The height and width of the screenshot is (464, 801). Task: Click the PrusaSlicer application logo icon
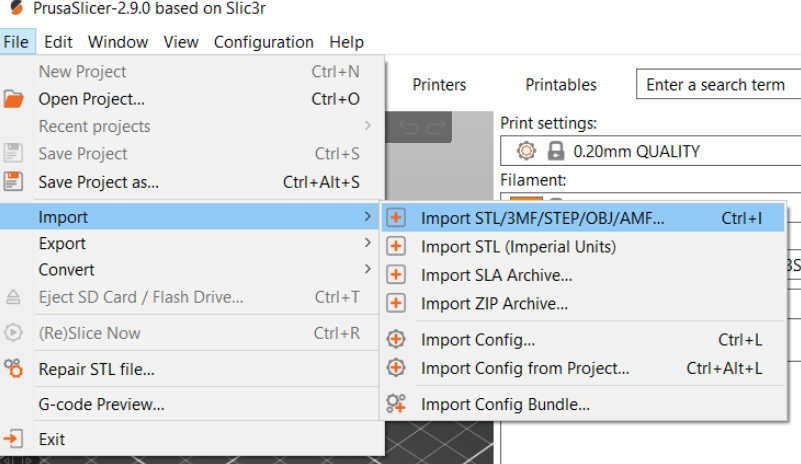[x=16, y=8]
